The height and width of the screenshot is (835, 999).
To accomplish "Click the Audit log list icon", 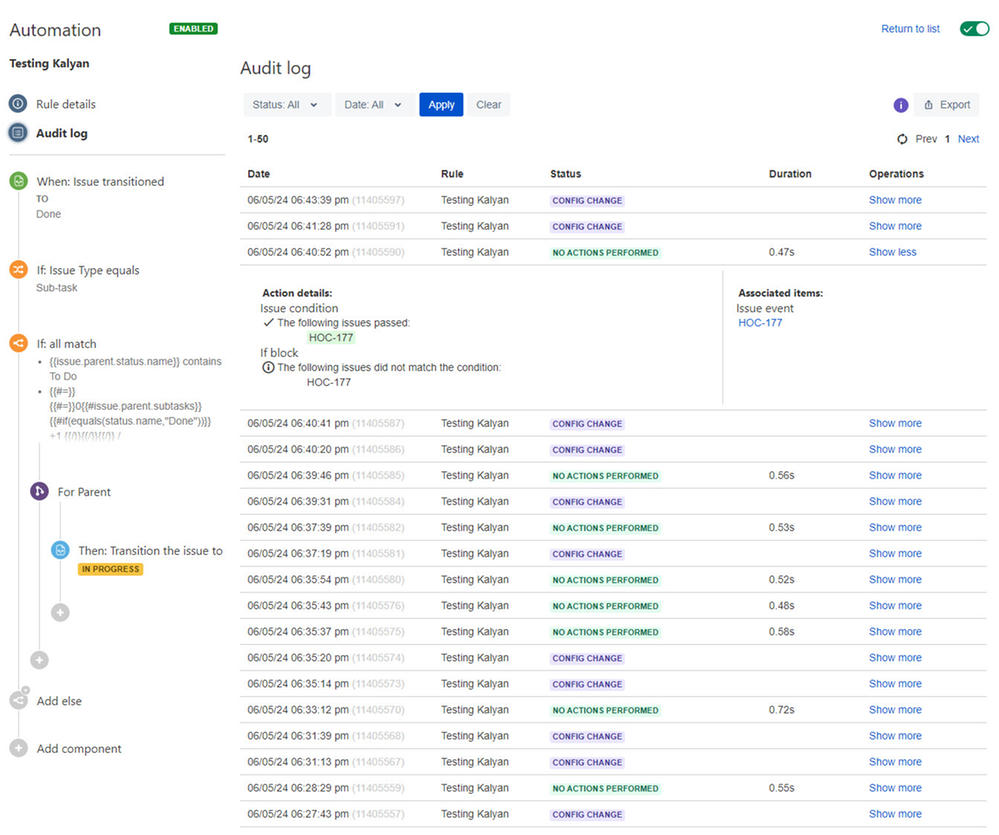I will pos(18,133).
